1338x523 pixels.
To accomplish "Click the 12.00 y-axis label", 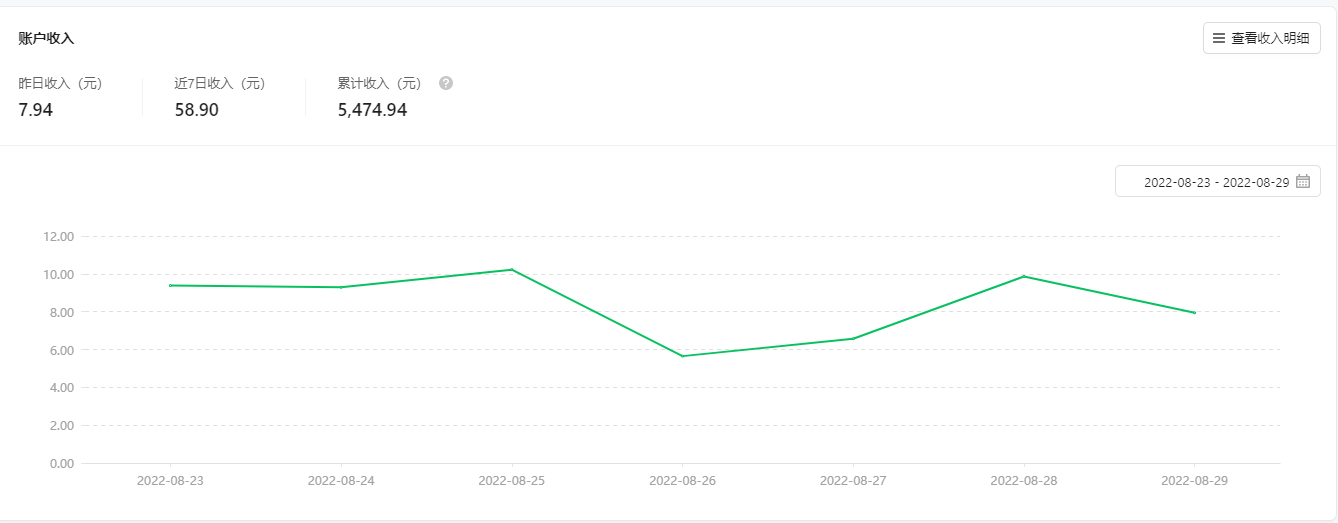I will [x=59, y=237].
